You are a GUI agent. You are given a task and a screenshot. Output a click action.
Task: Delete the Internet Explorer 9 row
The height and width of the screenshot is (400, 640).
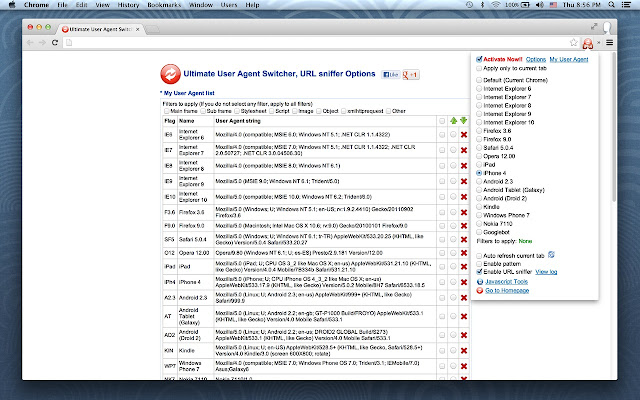click(464, 181)
